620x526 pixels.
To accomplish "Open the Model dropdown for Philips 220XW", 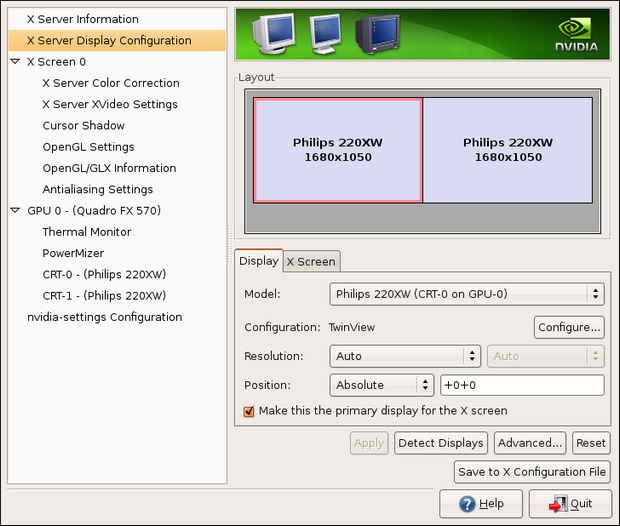I will tap(467, 294).
